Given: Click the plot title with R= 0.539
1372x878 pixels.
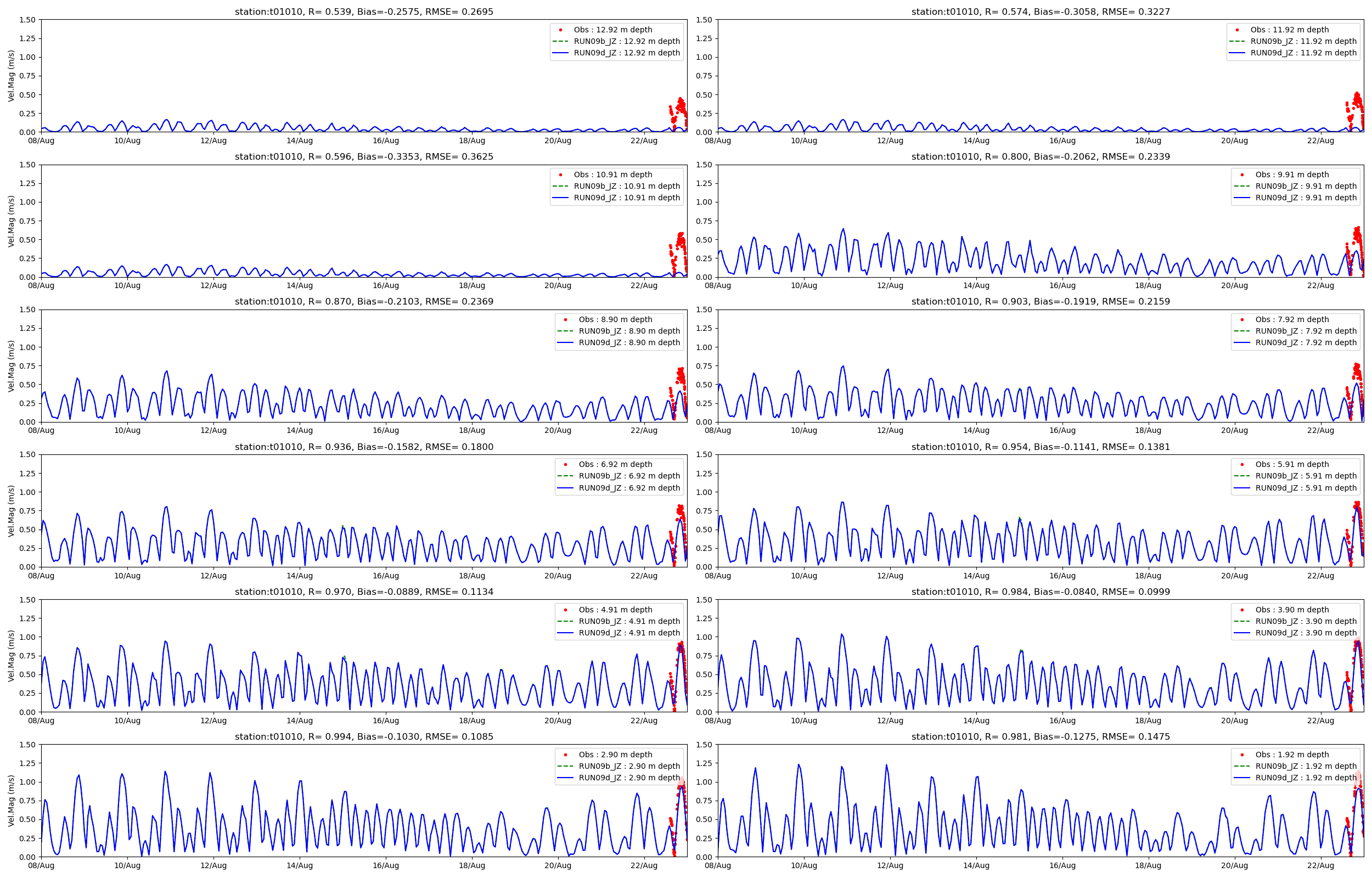Looking at the screenshot, I should [364, 12].
